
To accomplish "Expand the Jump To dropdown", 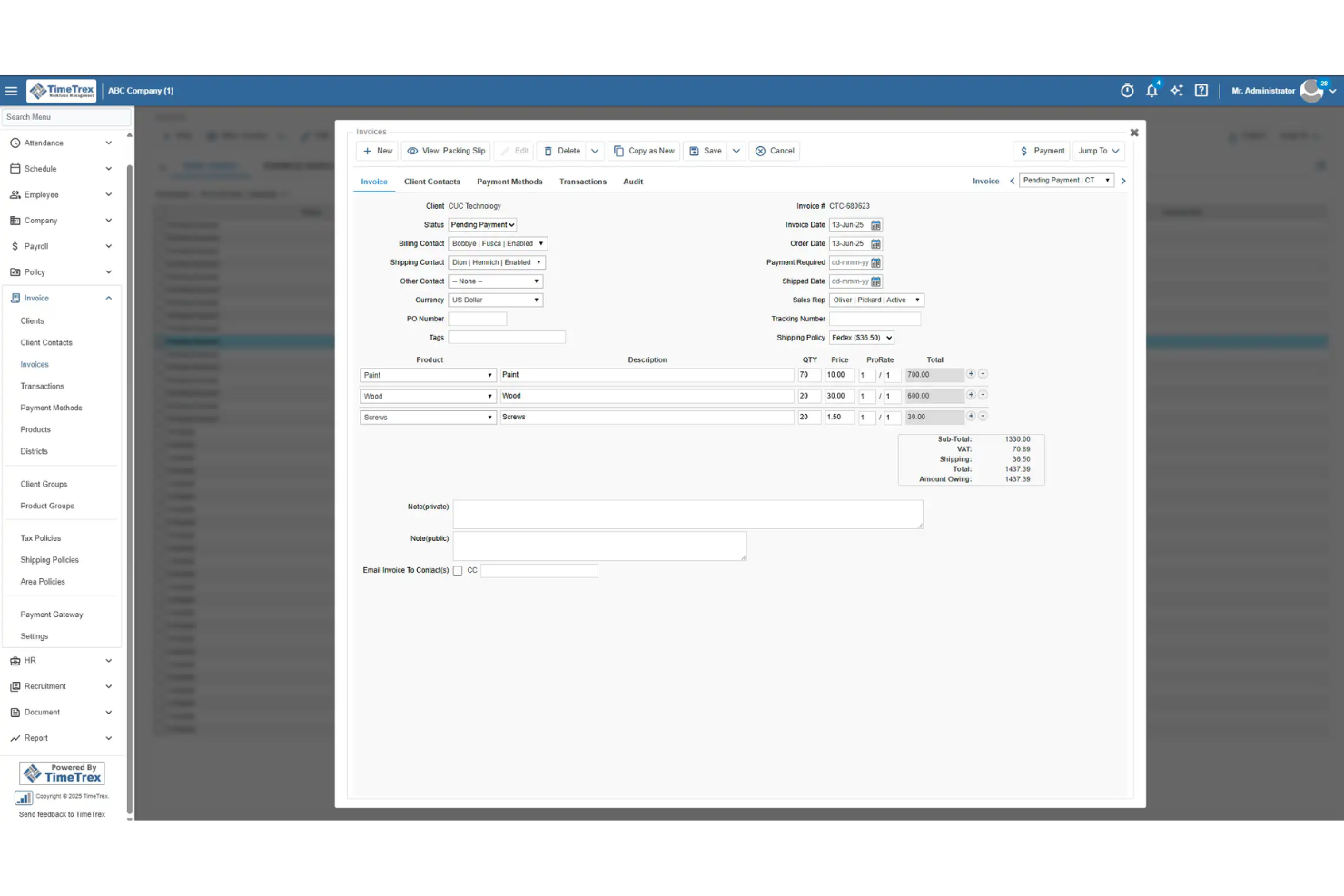I will coord(1098,151).
